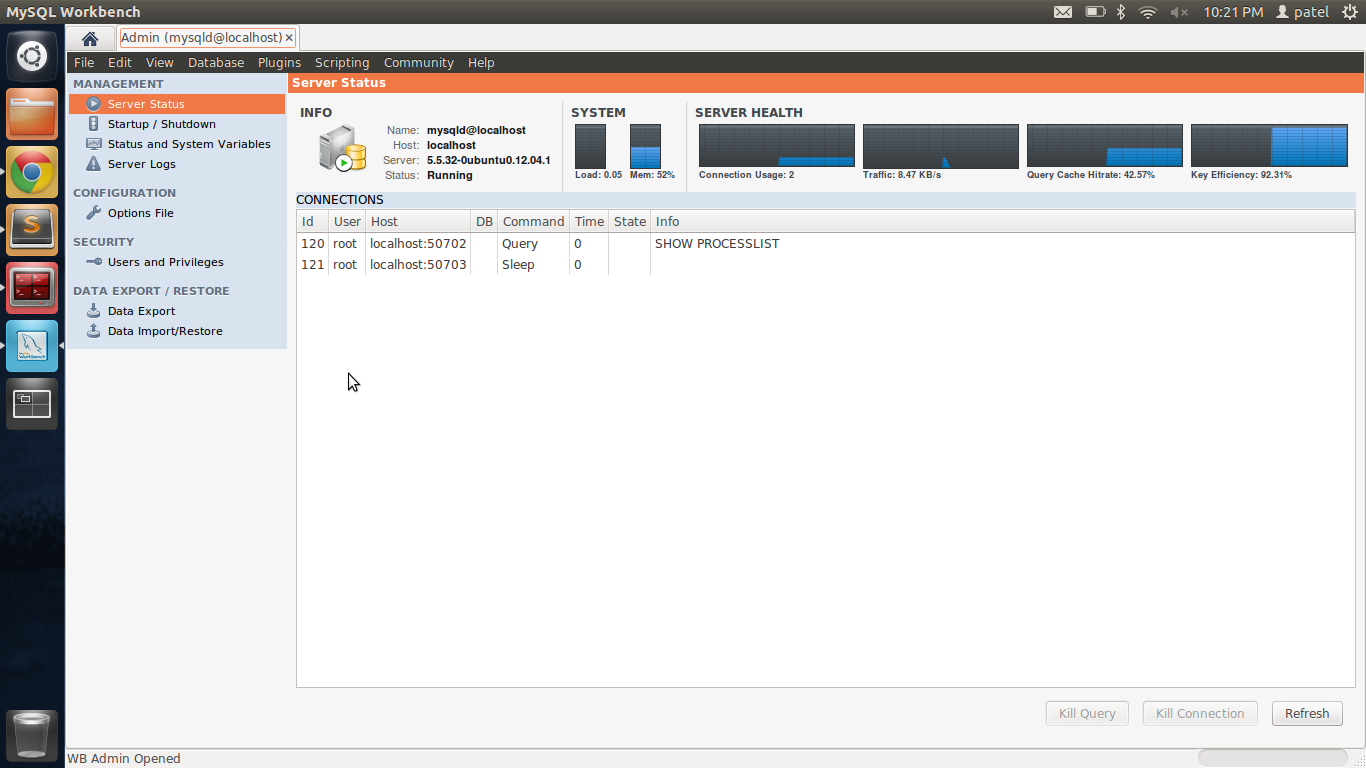Open the Trash in the dock
The height and width of the screenshot is (768, 1366).
click(32, 735)
